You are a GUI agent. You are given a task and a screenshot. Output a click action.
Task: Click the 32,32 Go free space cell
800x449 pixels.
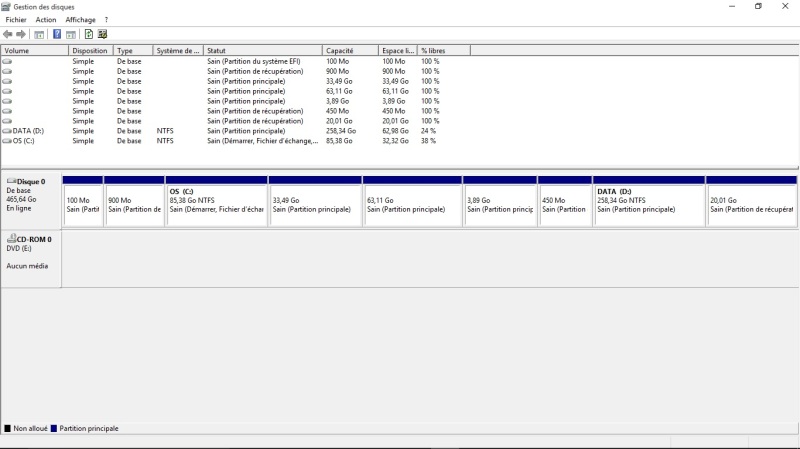[395, 141]
